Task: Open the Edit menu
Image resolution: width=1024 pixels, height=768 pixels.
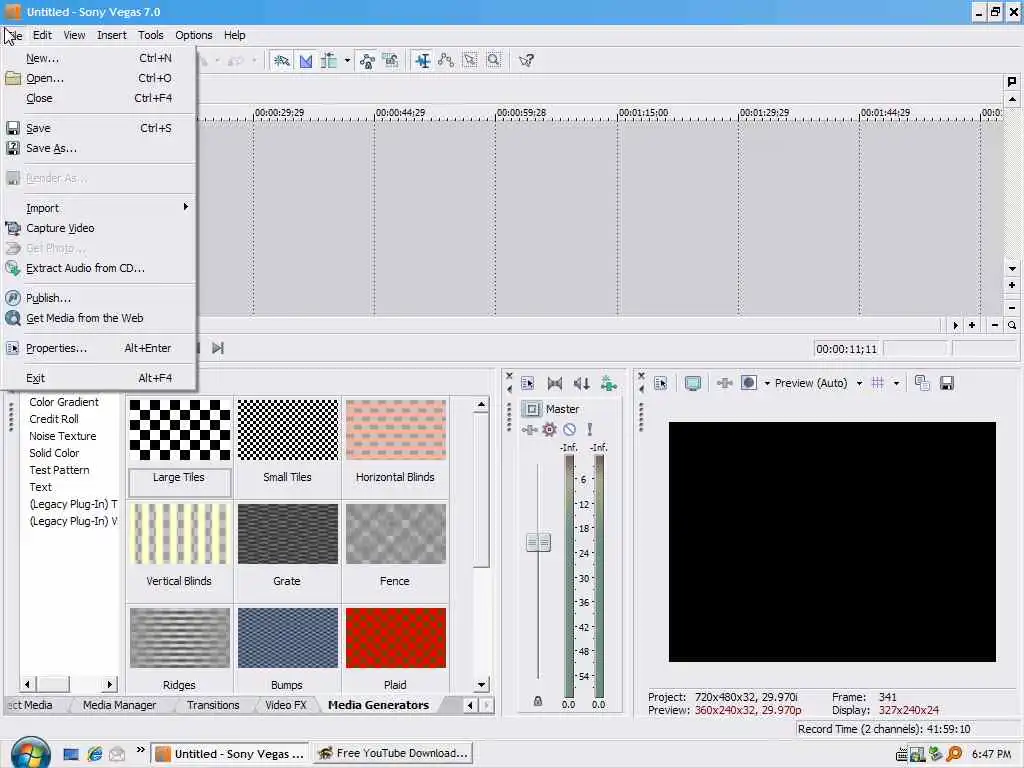Action: 42,35
